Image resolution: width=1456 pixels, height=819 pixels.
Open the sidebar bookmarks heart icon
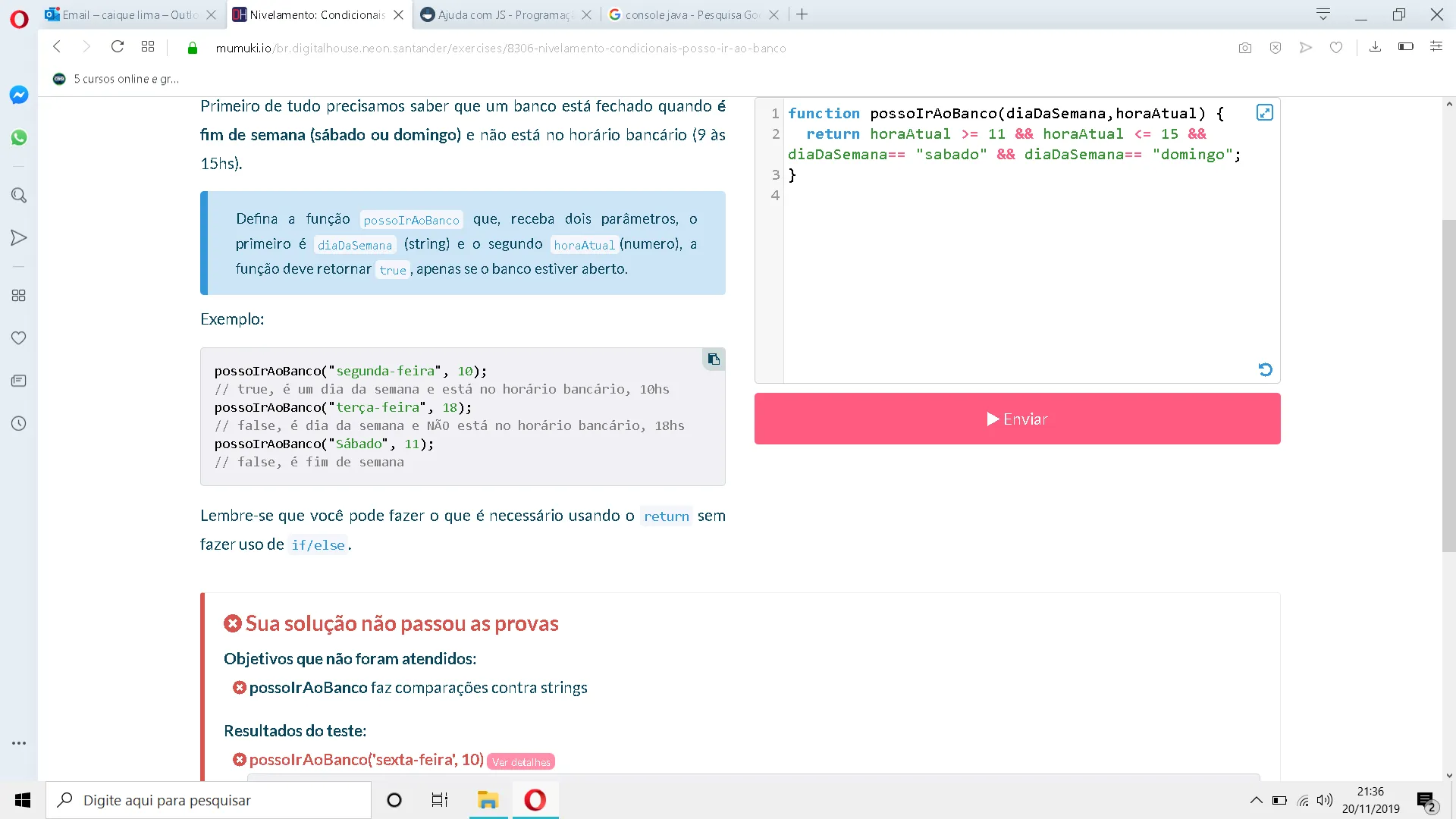19,337
